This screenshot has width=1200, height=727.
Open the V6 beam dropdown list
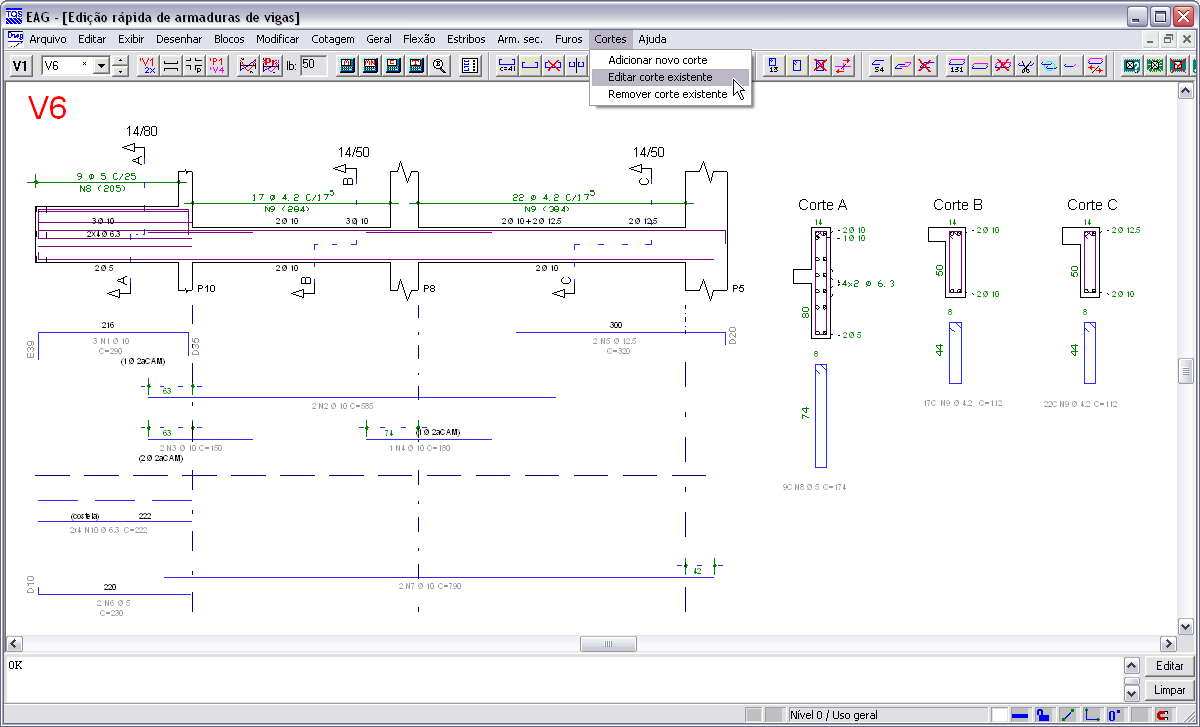tap(102, 66)
